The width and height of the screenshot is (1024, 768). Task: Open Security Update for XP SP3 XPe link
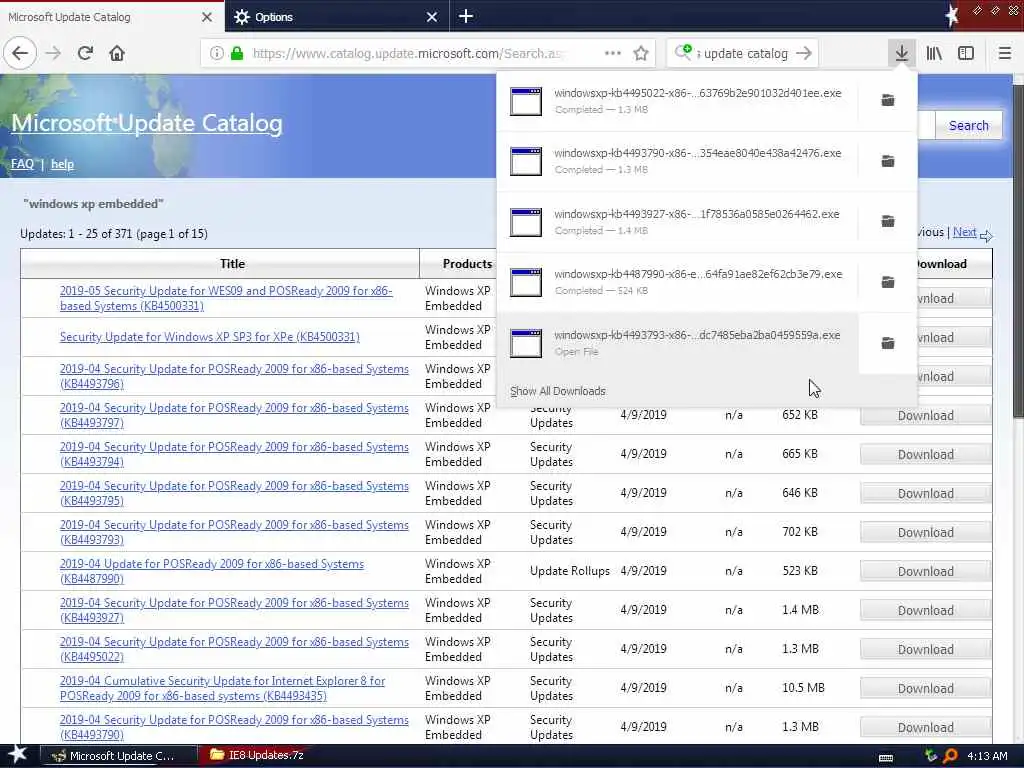coord(210,337)
